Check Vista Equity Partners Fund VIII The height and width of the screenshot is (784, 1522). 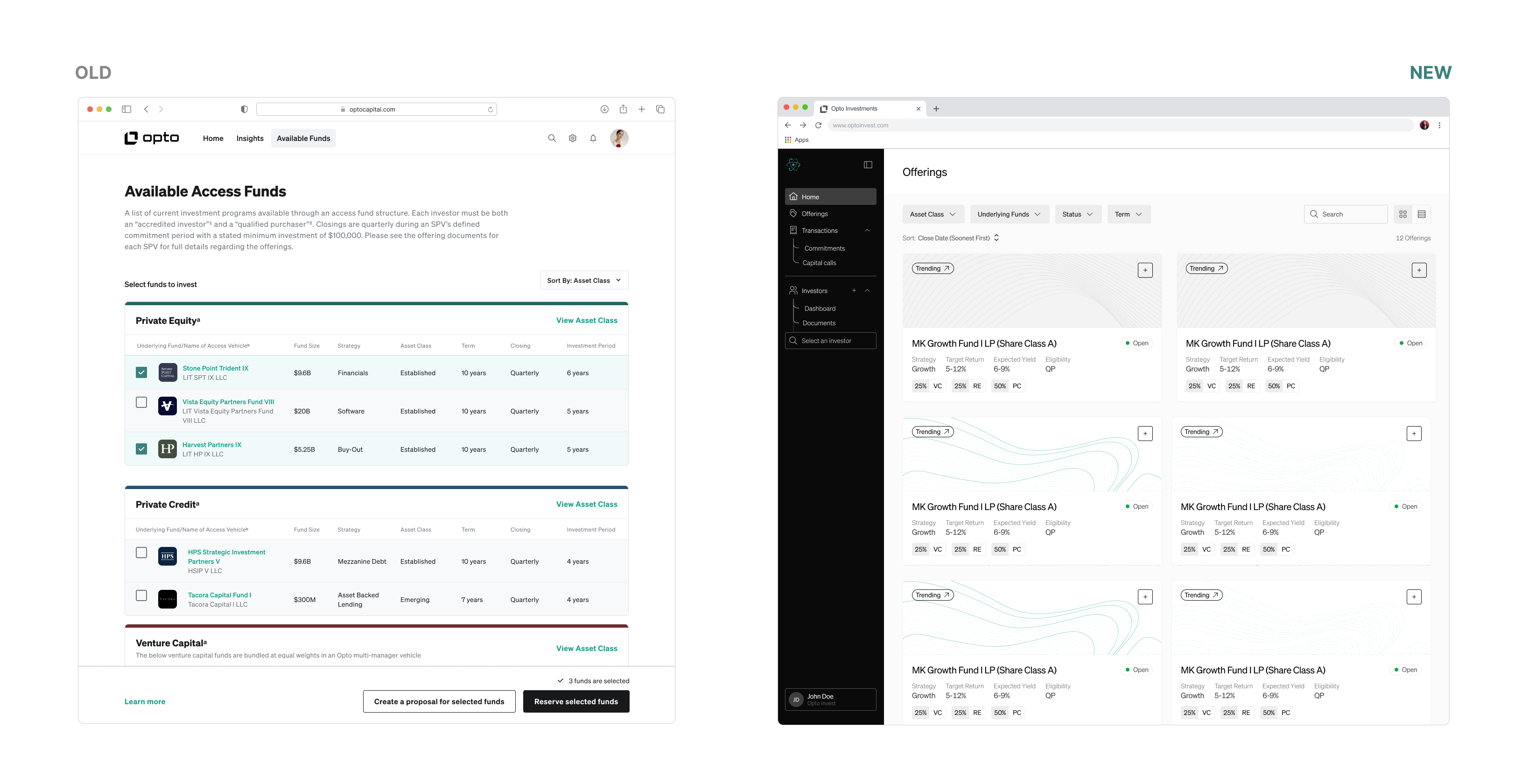point(141,402)
